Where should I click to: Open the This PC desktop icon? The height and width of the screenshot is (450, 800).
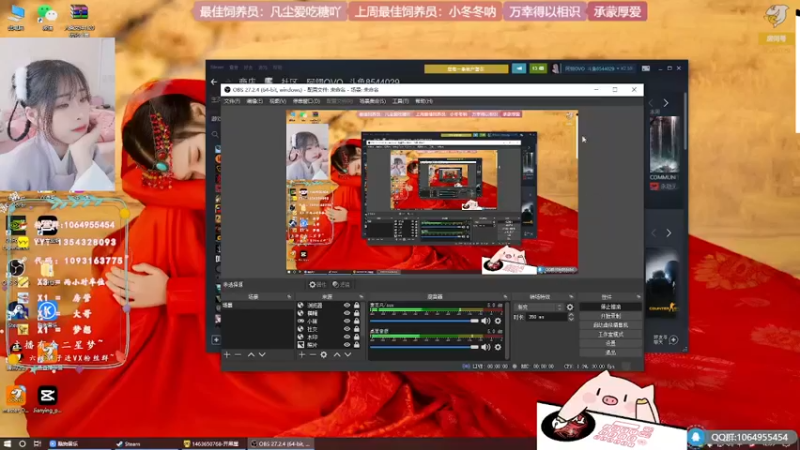16,16
